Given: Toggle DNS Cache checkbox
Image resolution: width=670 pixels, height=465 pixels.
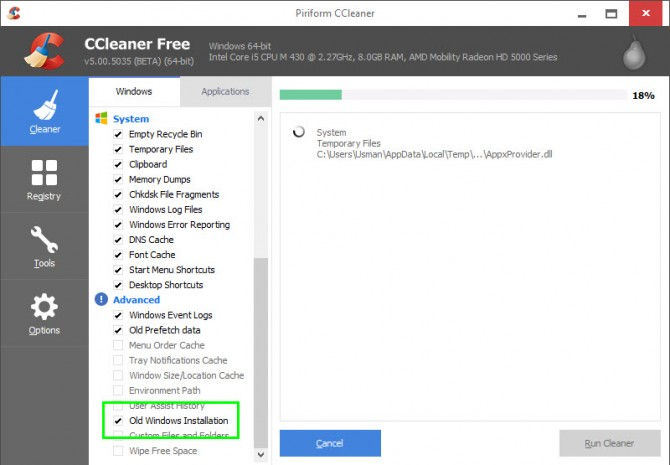Looking at the screenshot, I should [118, 240].
